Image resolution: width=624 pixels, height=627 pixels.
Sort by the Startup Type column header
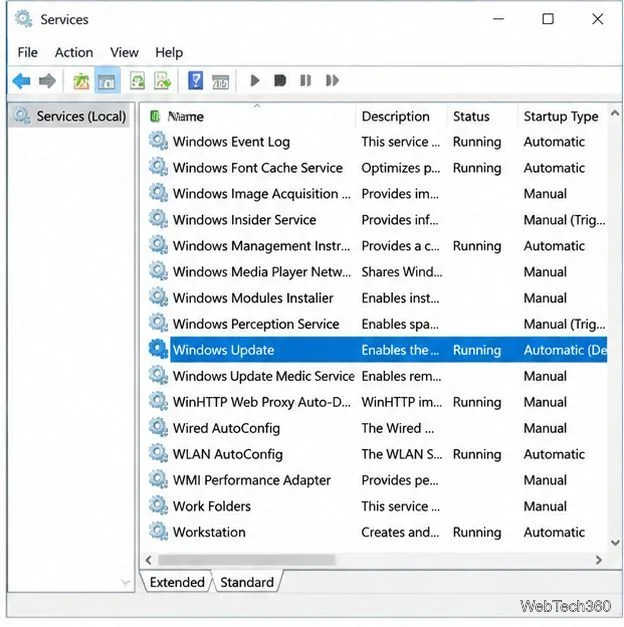coord(562,116)
